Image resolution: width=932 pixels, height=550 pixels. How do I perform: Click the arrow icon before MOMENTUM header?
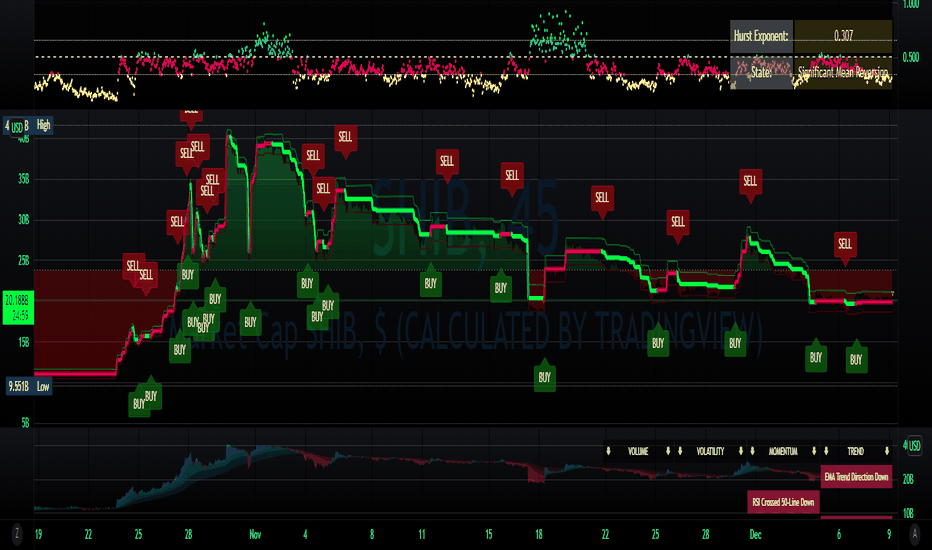tap(752, 451)
